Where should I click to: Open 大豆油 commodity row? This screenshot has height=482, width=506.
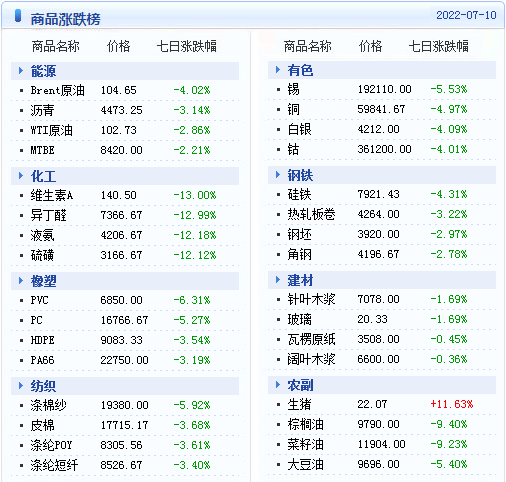tap(382, 464)
